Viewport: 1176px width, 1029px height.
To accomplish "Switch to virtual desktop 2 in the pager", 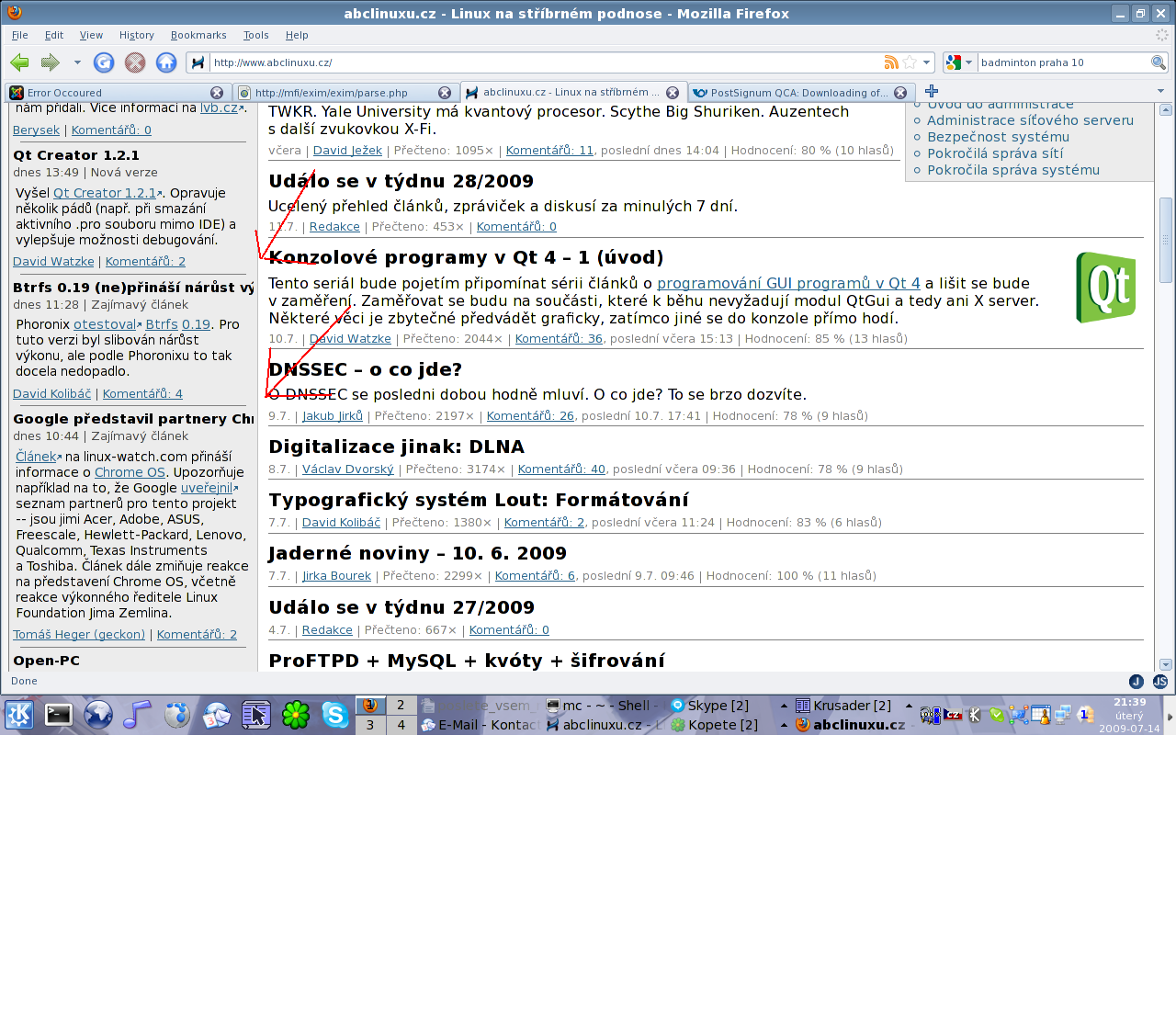I will (x=401, y=706).
